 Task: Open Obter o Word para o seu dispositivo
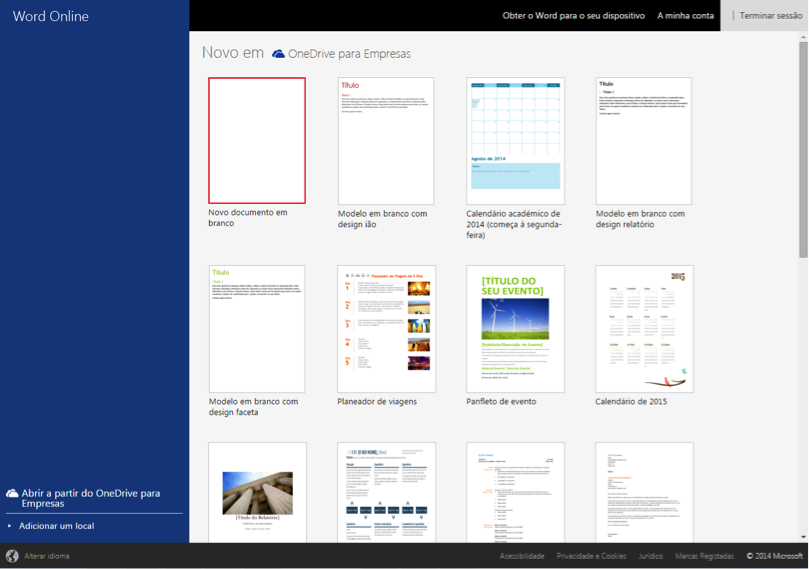(574, 15)
